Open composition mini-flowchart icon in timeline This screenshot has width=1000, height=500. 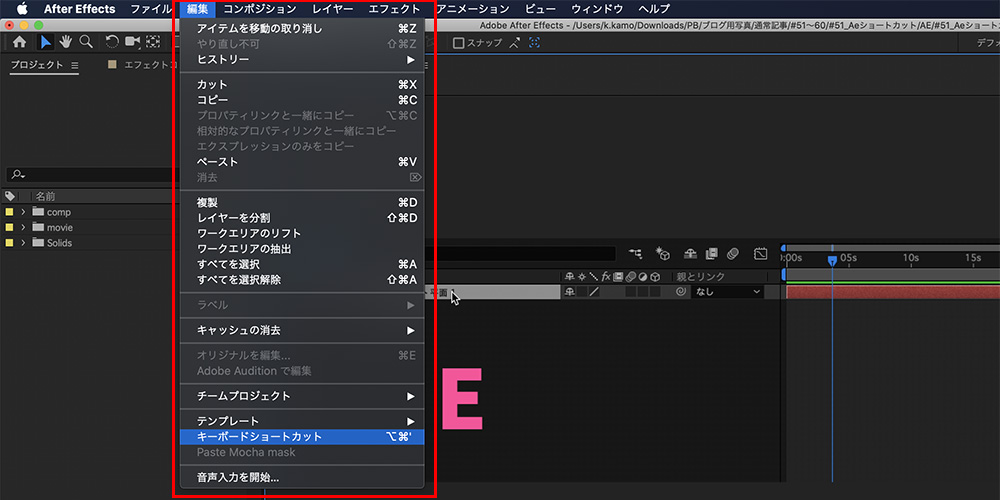[635, 254]
